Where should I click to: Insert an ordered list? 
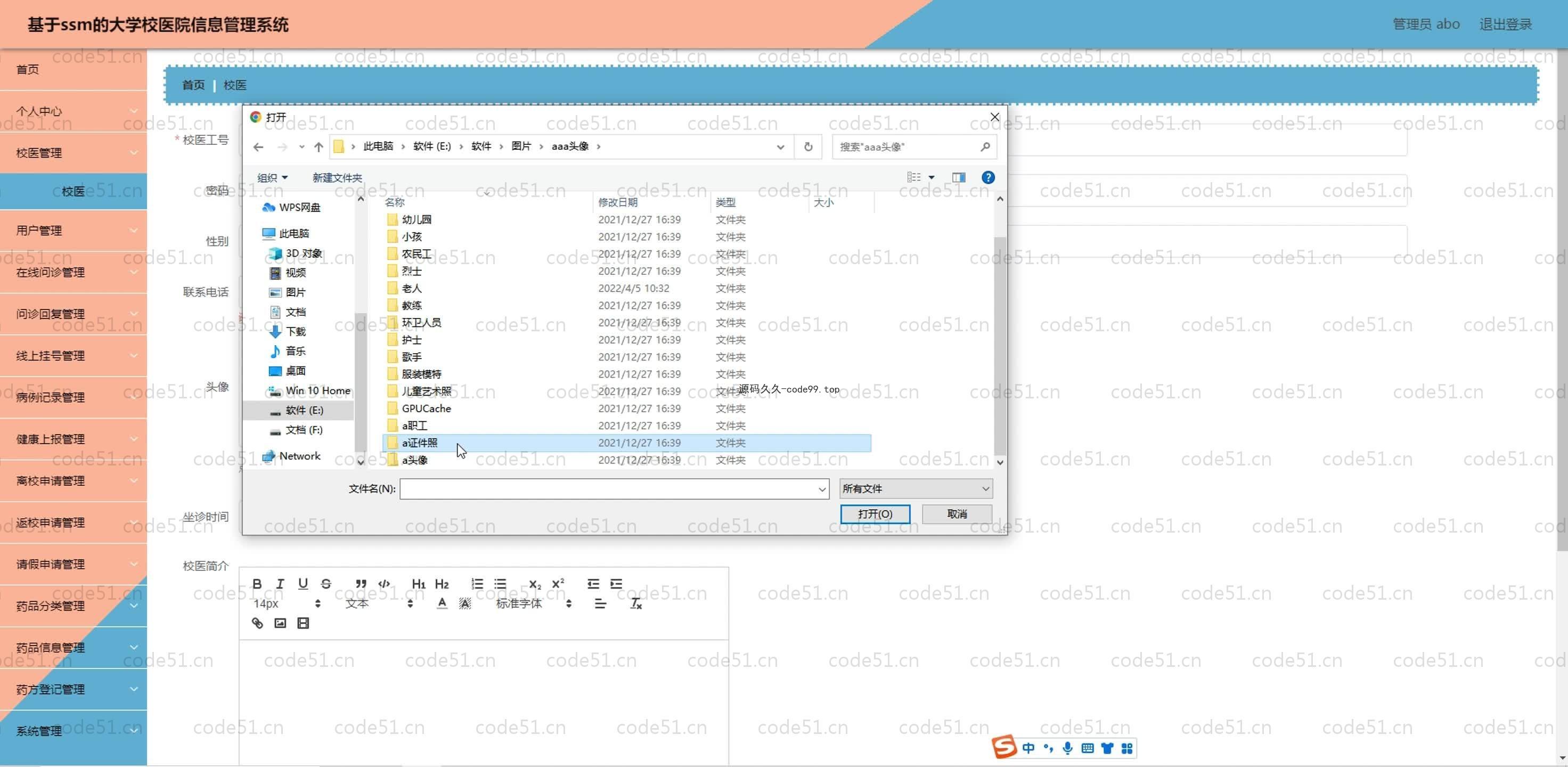pyautogui.click(x=477, y=584)
